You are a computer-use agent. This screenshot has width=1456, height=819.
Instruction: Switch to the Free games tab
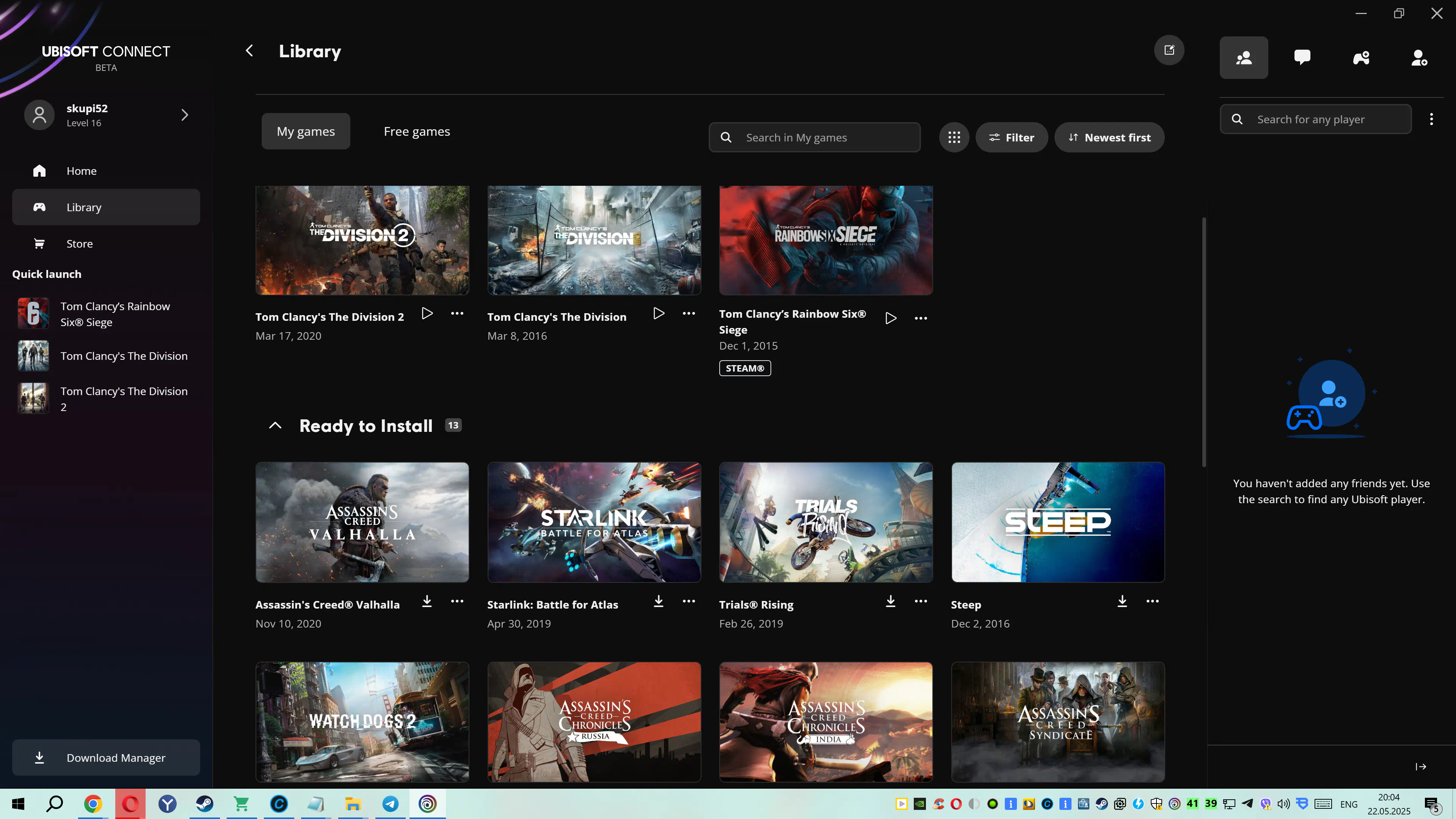point(417,131)
